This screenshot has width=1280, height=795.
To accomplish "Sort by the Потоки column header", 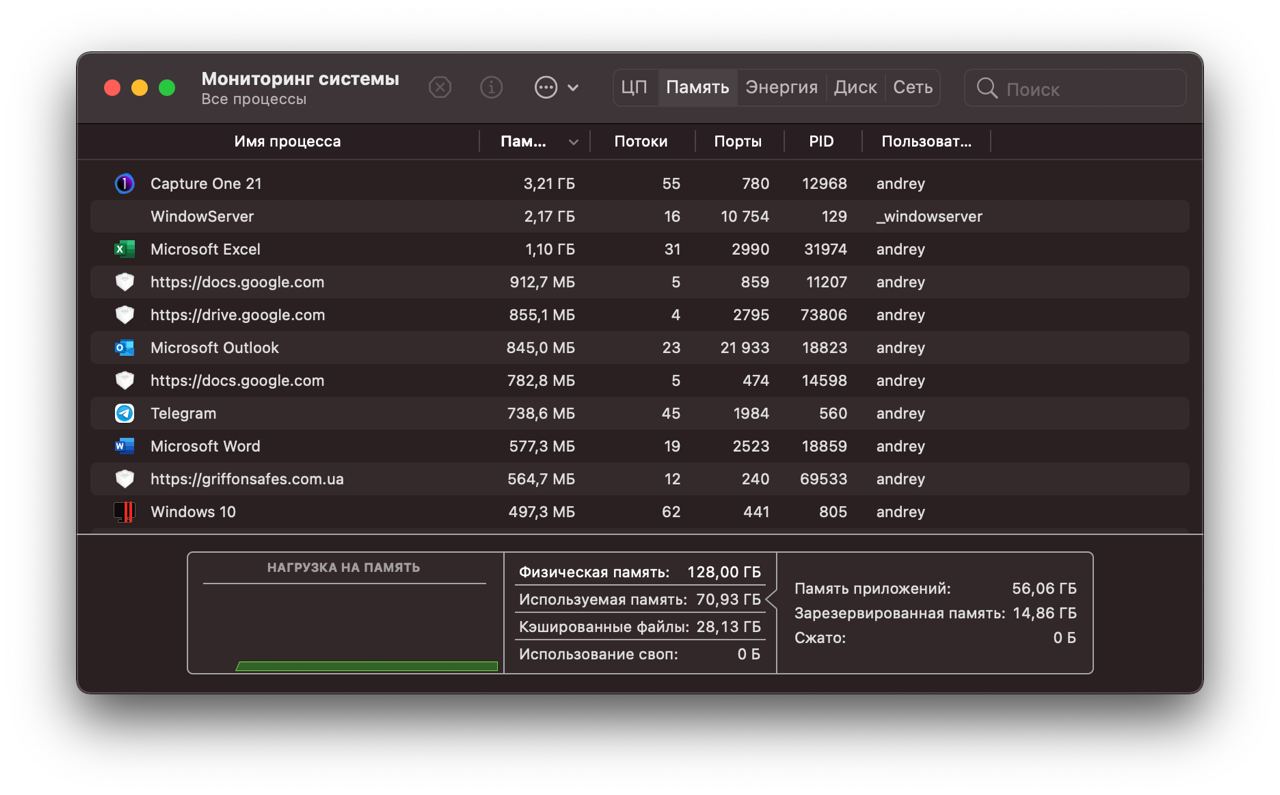I will 641,142.
